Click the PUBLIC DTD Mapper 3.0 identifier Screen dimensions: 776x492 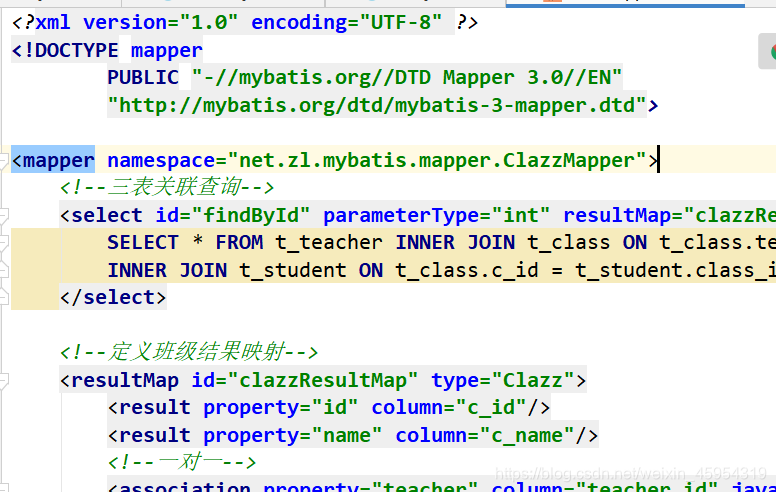365,78
